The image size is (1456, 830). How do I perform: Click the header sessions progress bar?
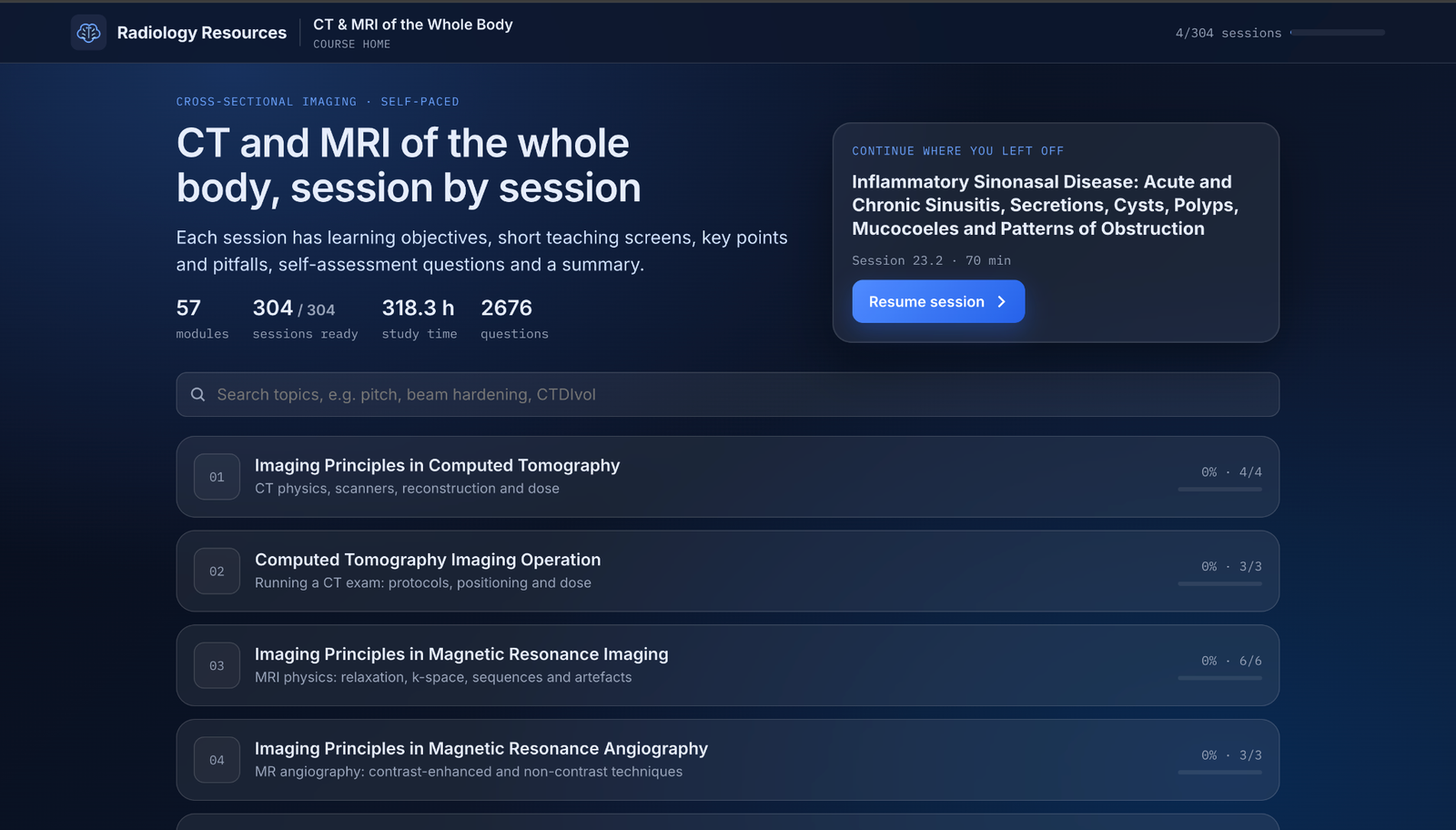pos(1338,33)
